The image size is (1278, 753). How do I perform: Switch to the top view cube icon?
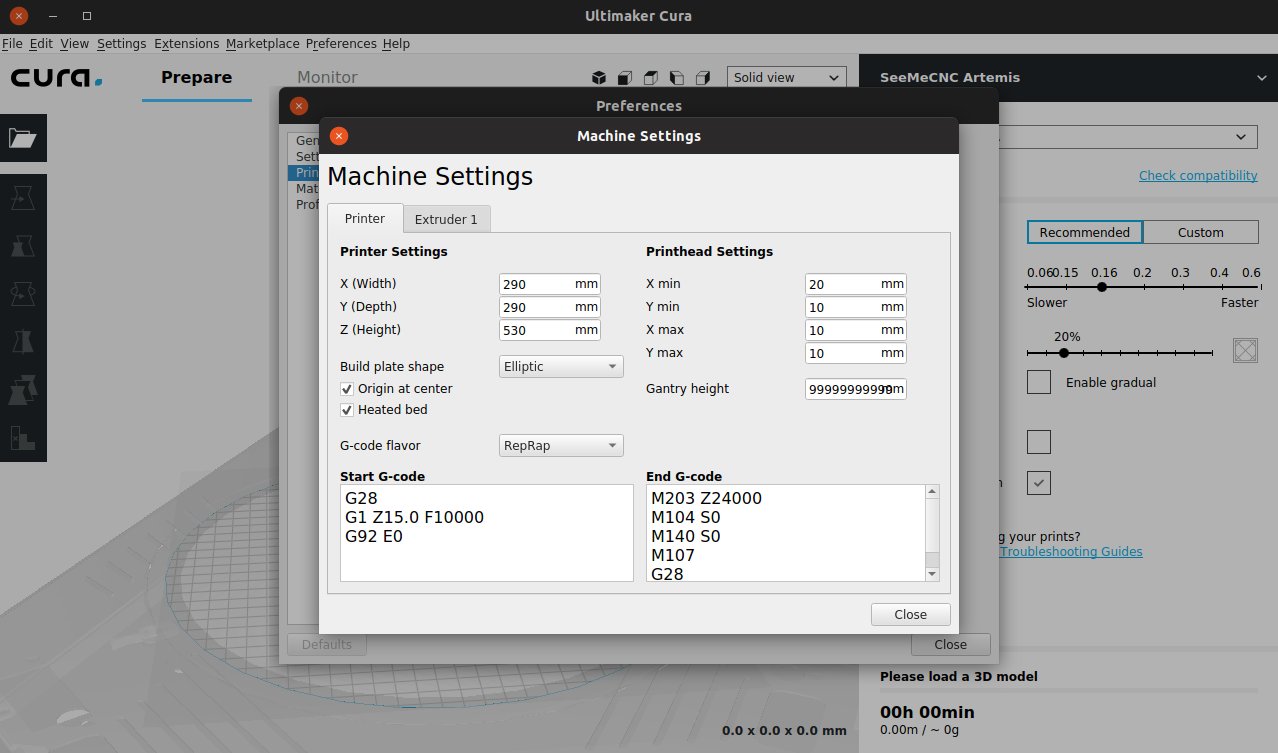(x=651, y=77)
